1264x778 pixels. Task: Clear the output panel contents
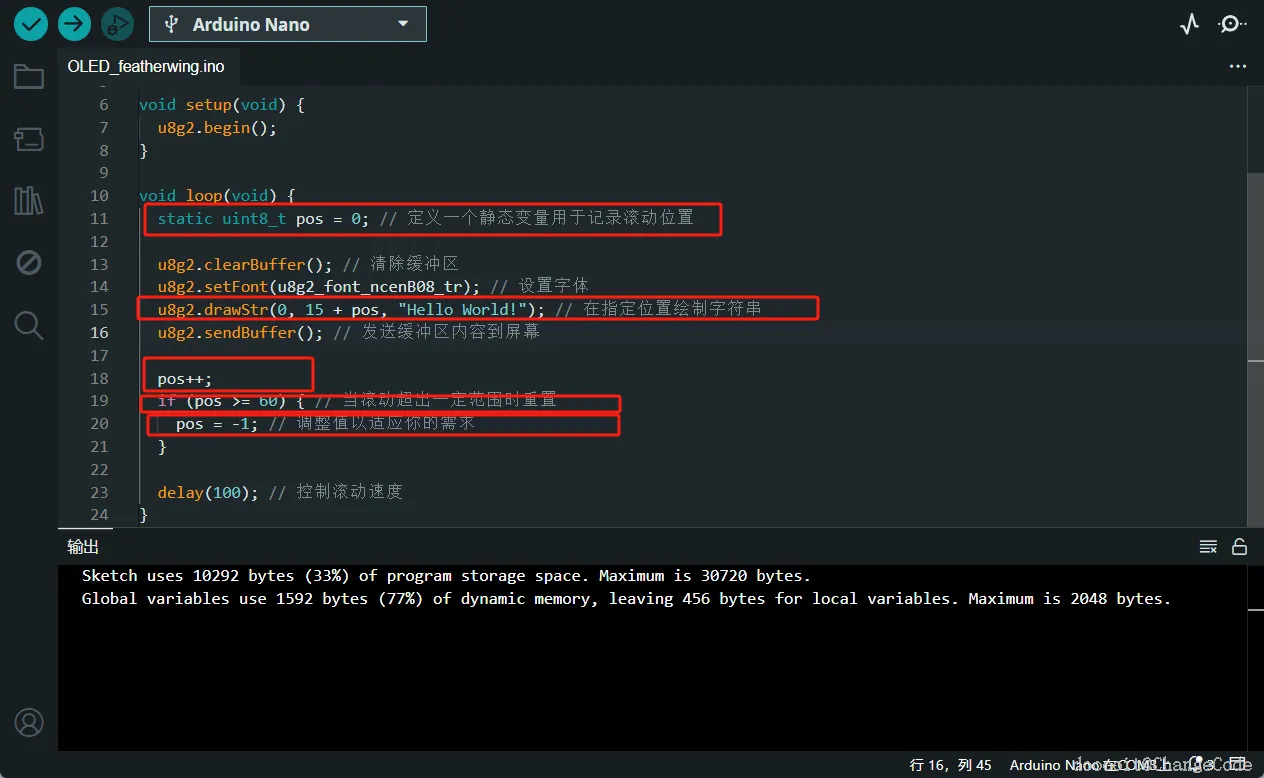1208,546
